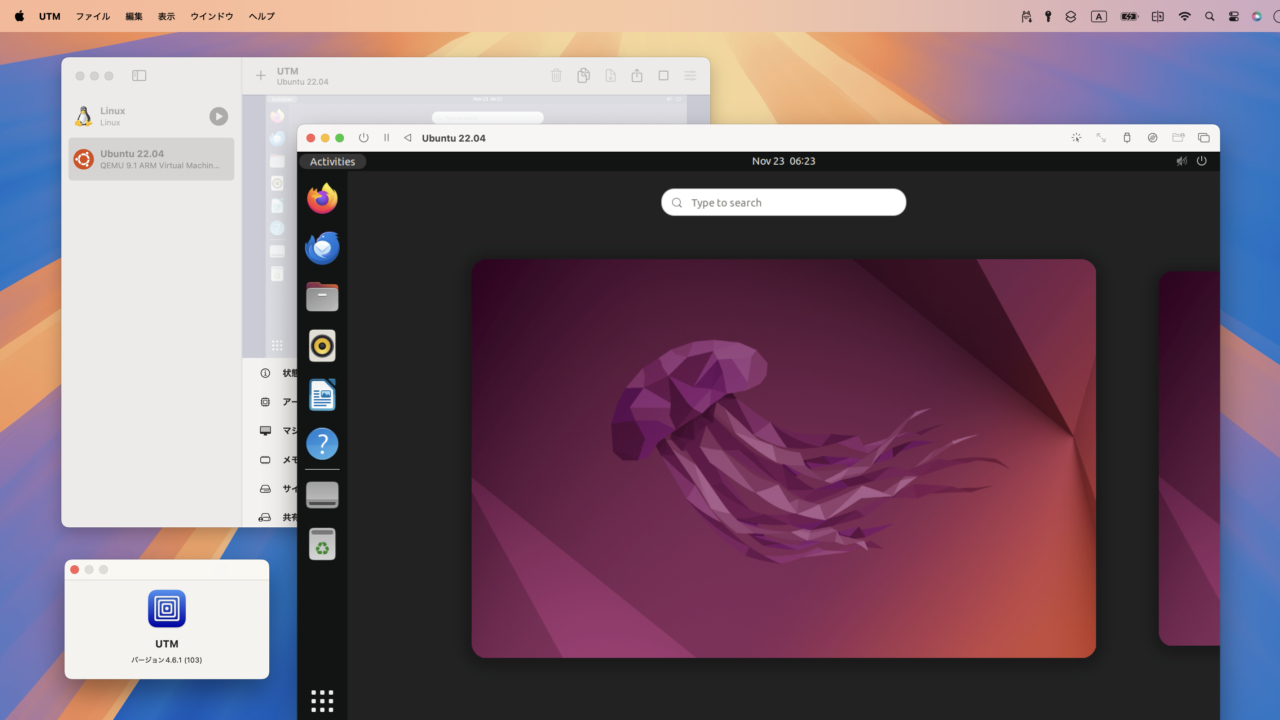
Task: Show Applications grid in Ubuntu dock
Action: (322, 701)
